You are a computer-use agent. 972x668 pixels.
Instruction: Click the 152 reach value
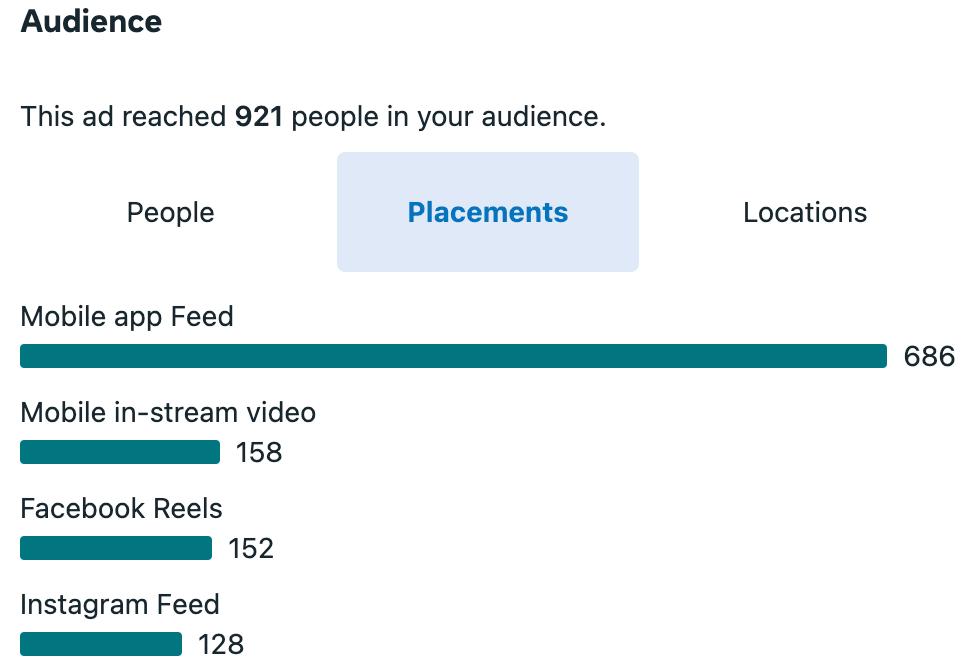[251, 548]
